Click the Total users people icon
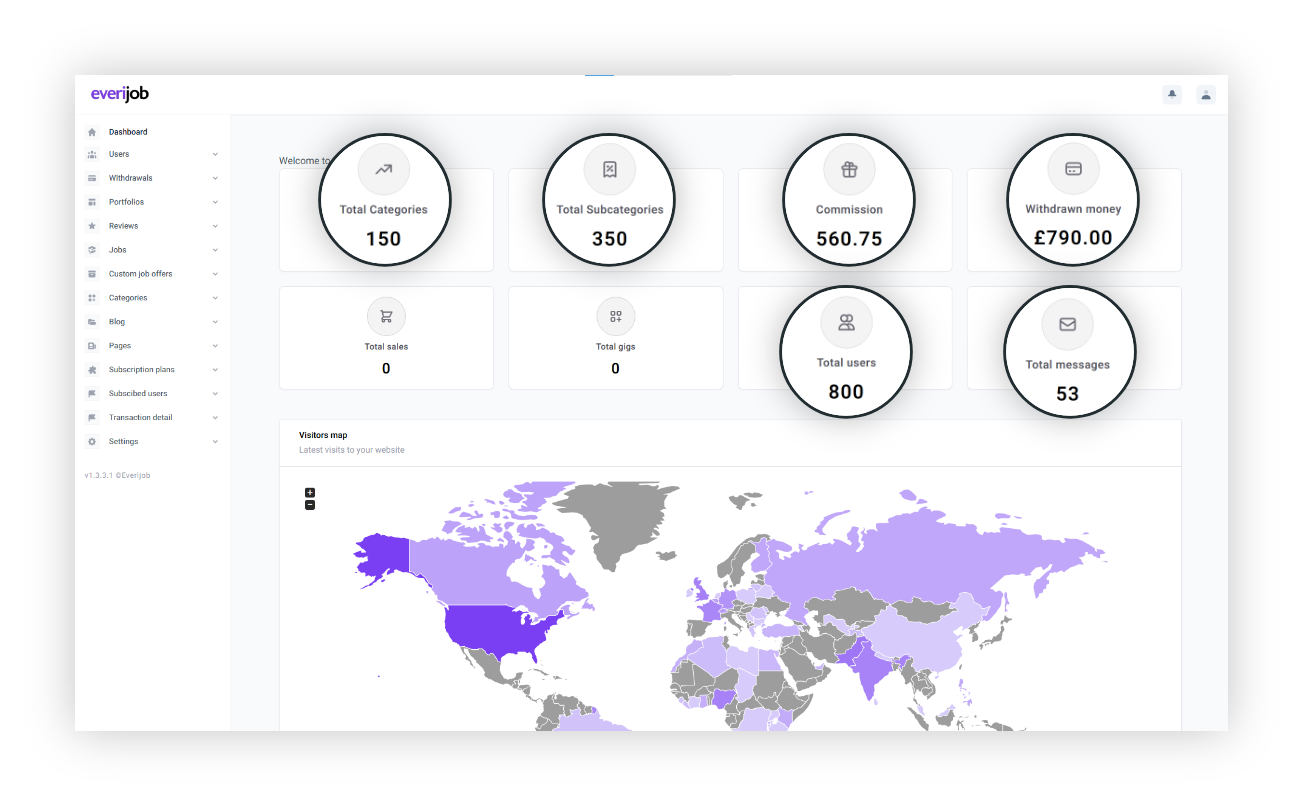 point(846,323)
